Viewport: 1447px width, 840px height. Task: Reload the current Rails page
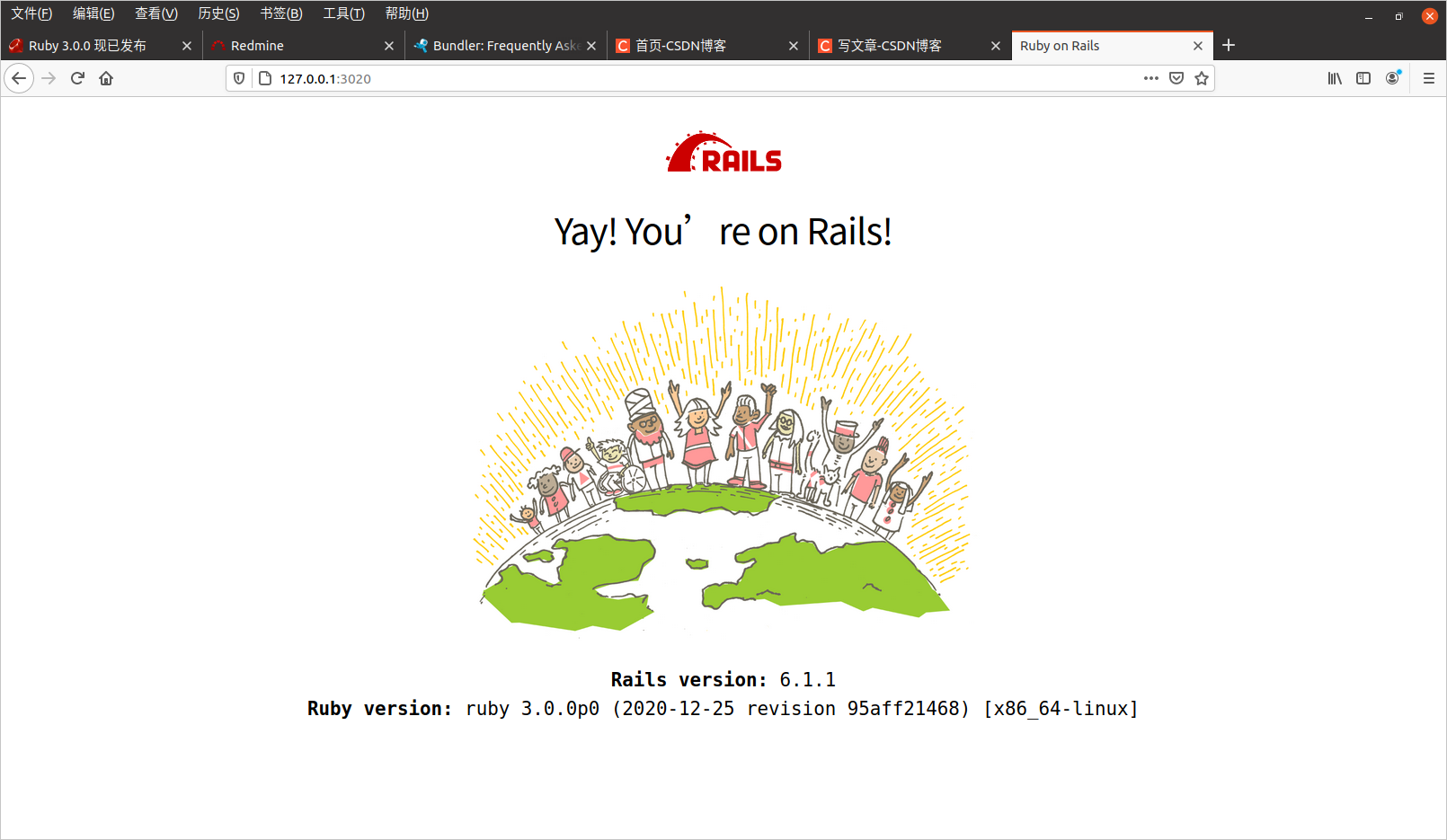[x=77, y=78]
